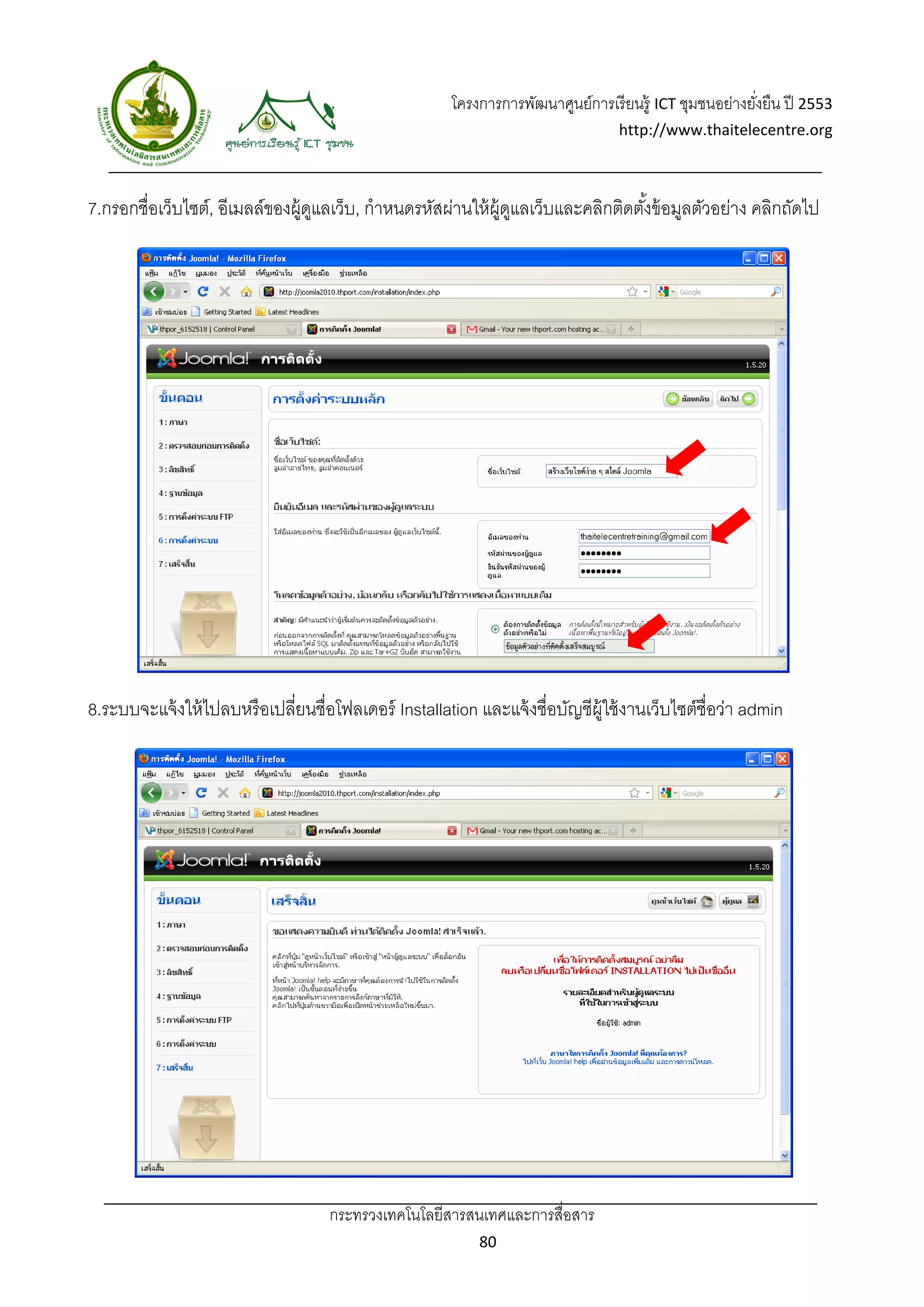Click the ผู้ดูแล admin button
The height and width of the screenshot is (1307, 924).
coord(739,901)
